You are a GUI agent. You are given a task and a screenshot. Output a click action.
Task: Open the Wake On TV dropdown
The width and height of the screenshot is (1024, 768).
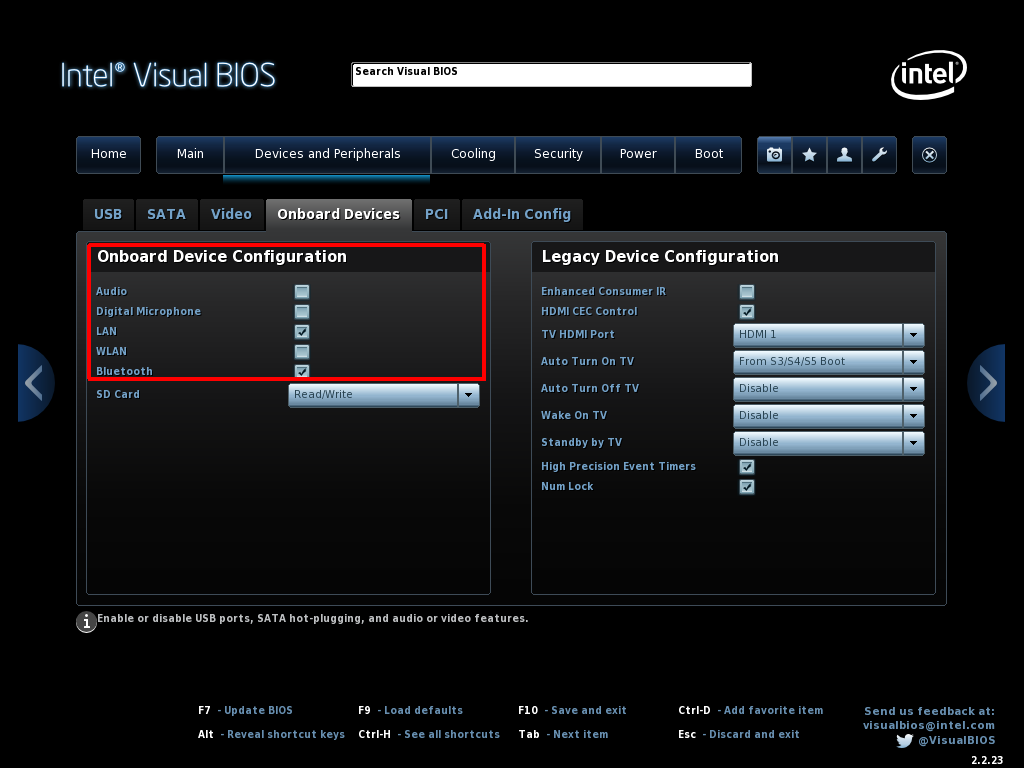(x=829, y=415)
